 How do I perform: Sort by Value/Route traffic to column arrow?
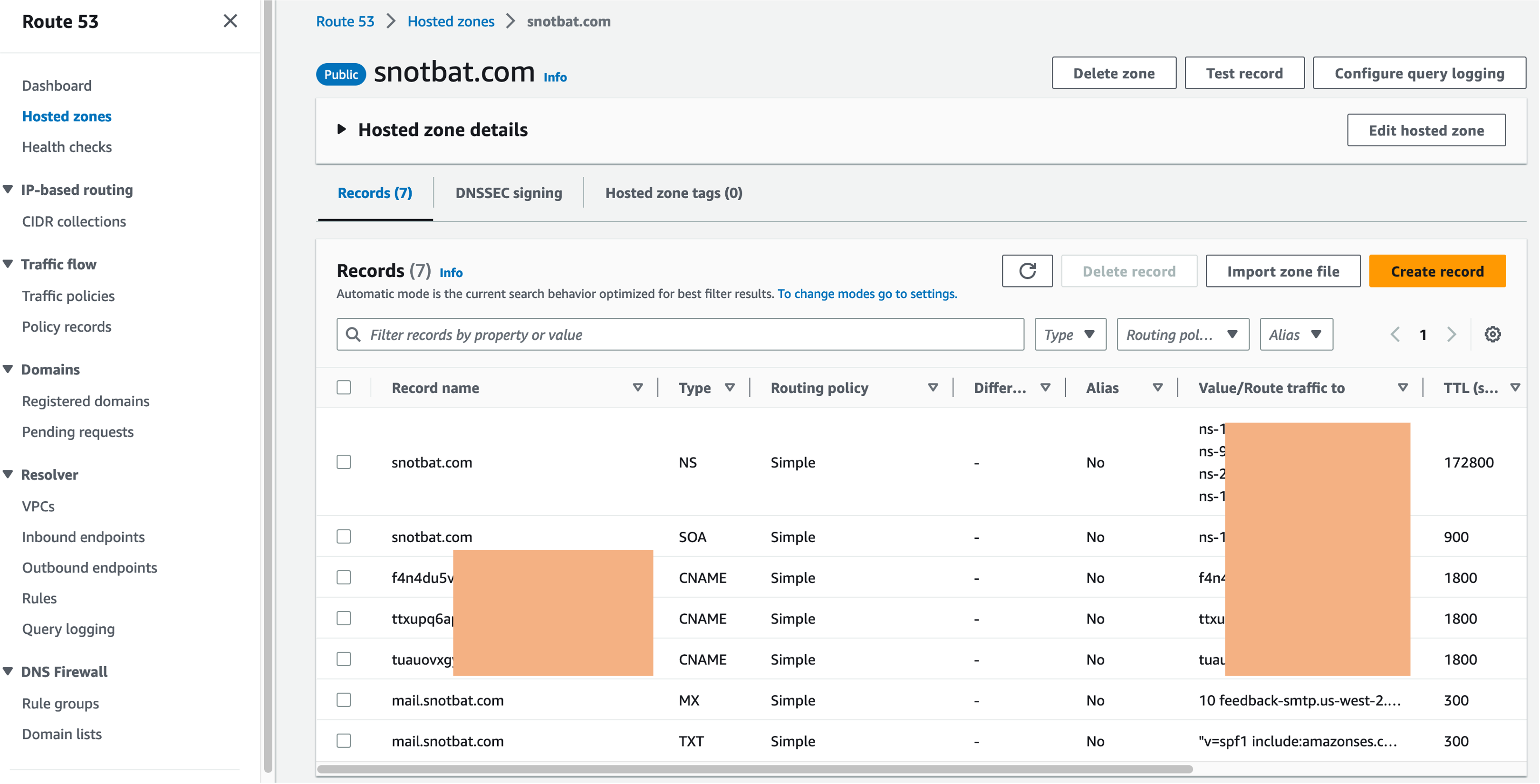pyautogui.click(x=1403, y=388)
